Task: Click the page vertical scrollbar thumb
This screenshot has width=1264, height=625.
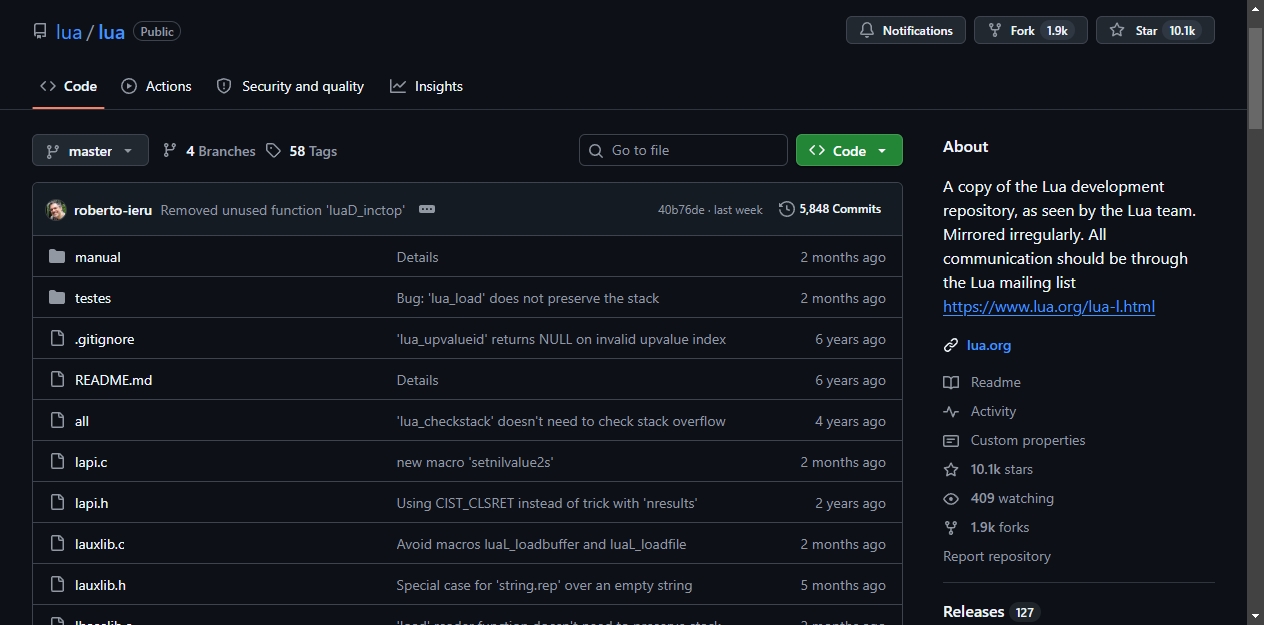Action: pos(1256,78)
